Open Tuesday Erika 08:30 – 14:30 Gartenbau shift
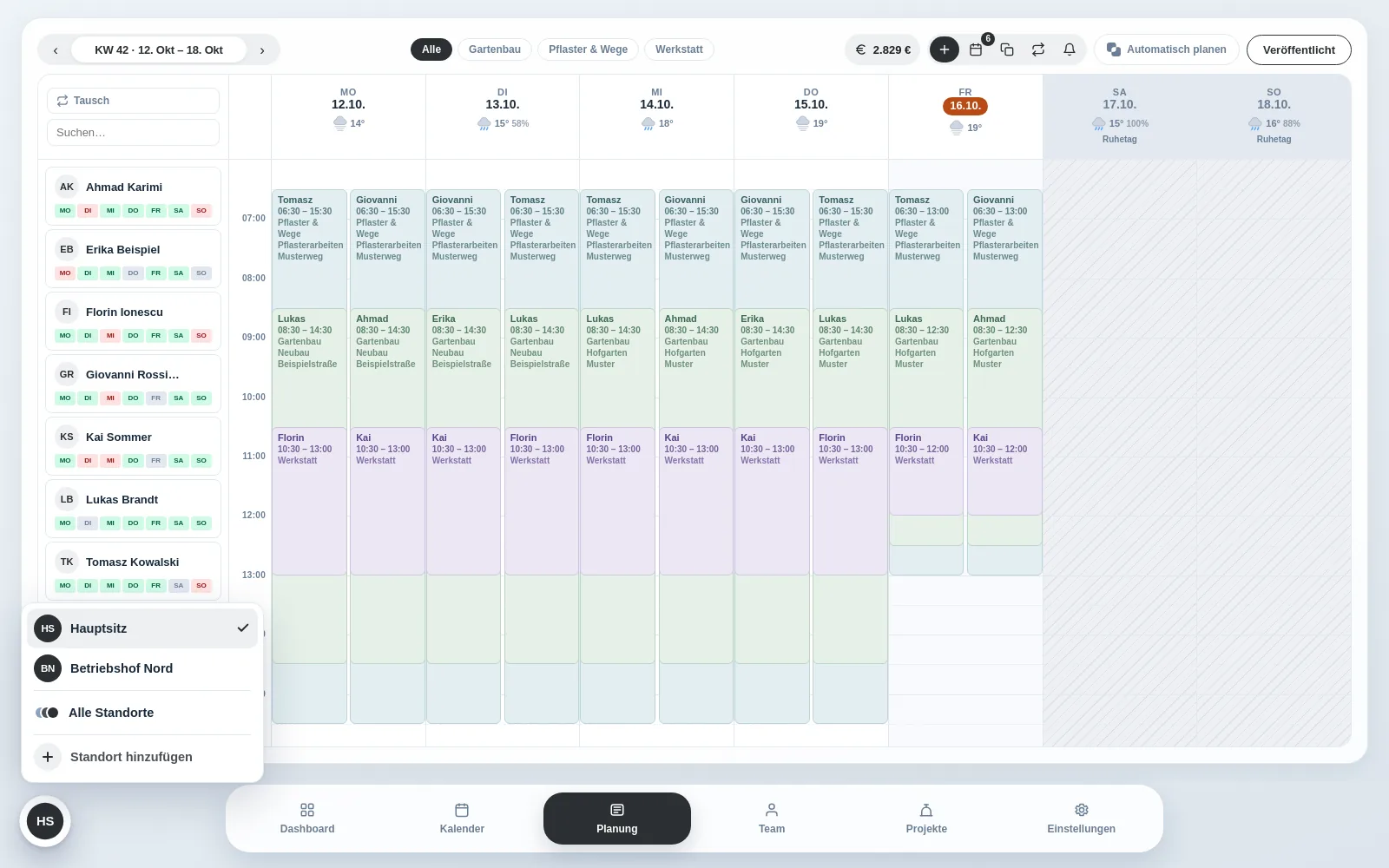The height and width of the screenshot is (868, 1389). coord(464,368)
